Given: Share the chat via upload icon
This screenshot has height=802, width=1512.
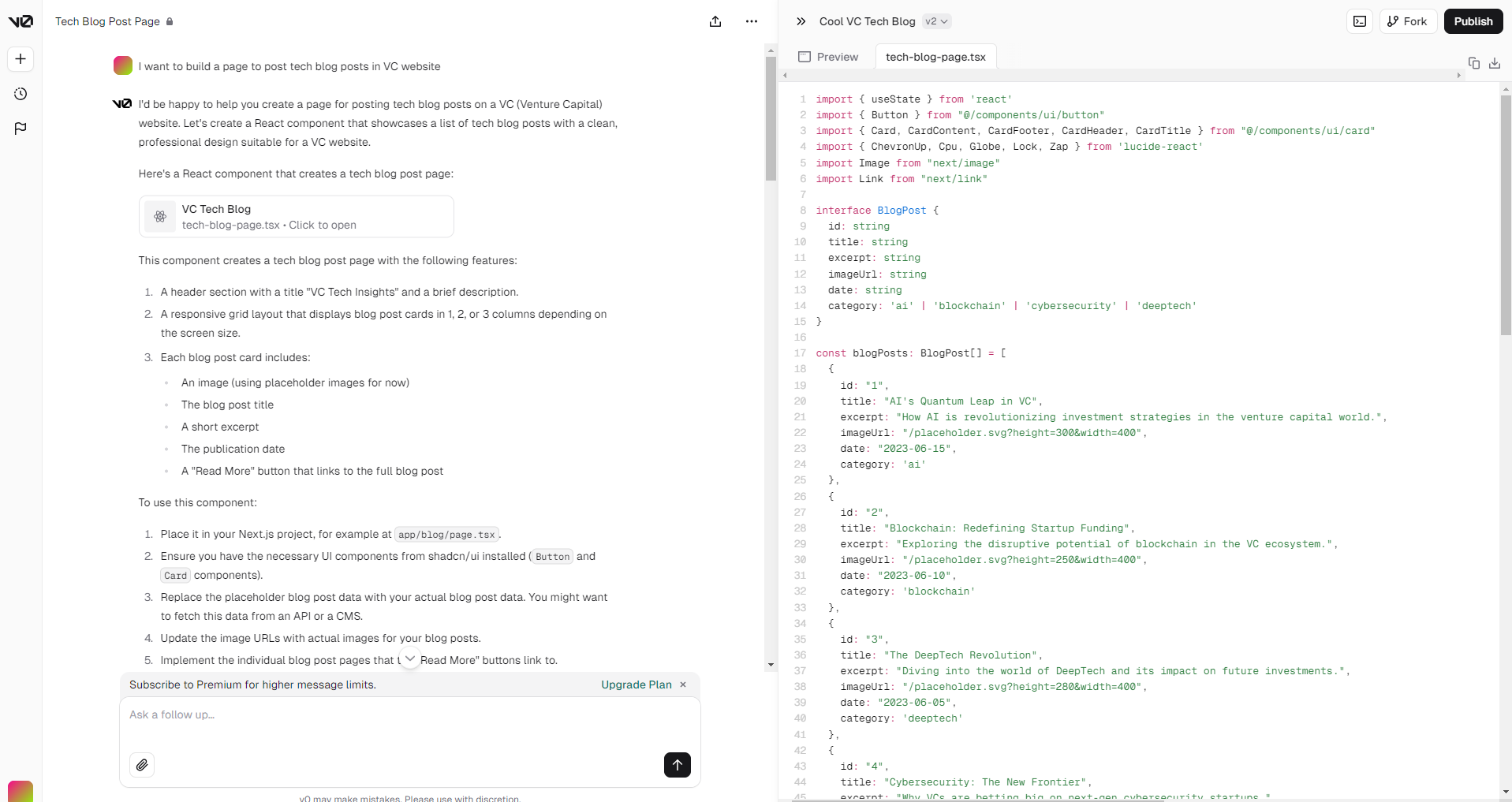Looking at the screenshot, I should point(715,21).
